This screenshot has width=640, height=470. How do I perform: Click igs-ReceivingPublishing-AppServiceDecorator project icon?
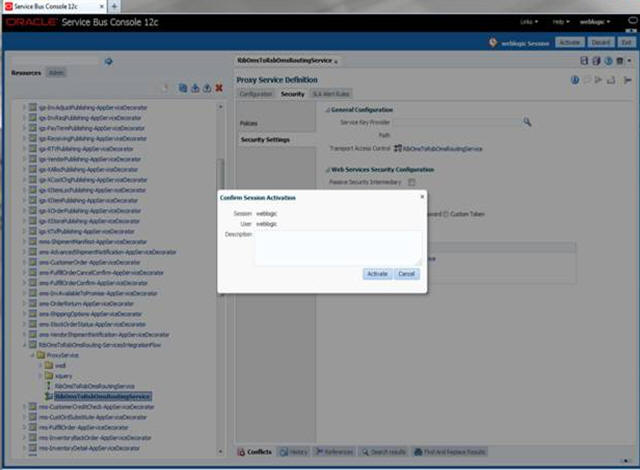point(33,138)
